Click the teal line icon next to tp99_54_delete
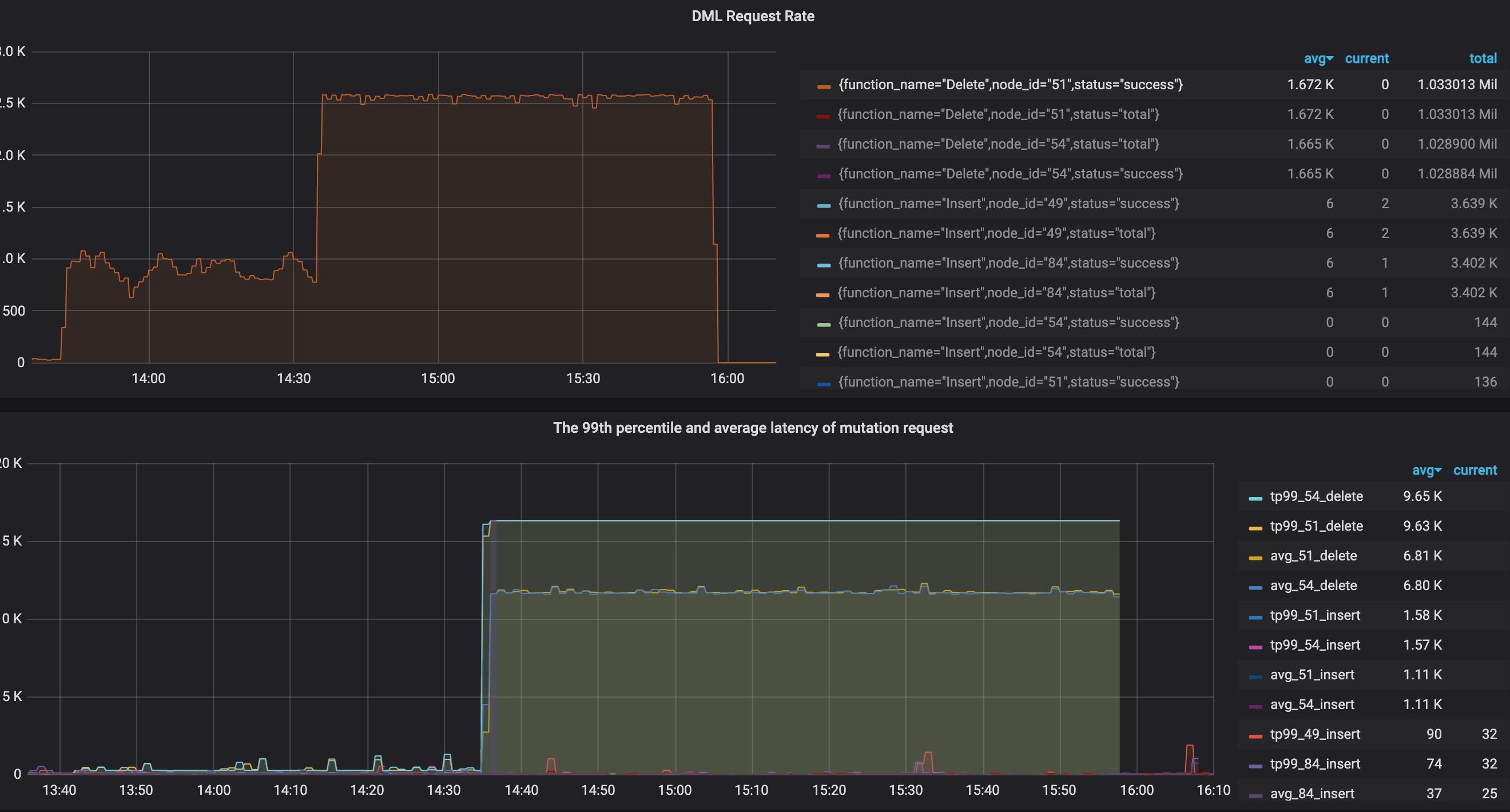Screen dimensions: 1510x812 1255,496
